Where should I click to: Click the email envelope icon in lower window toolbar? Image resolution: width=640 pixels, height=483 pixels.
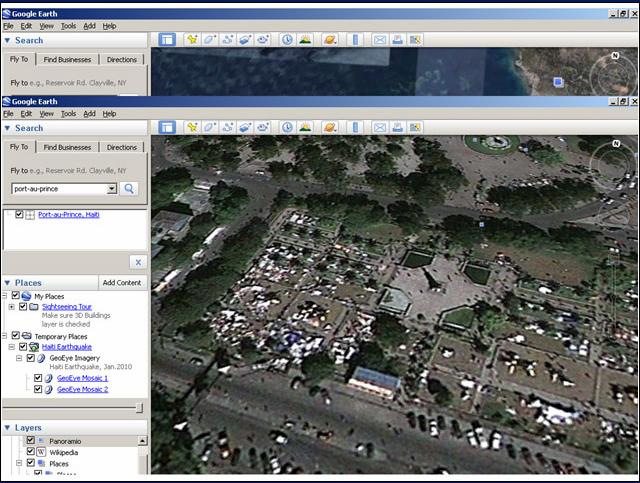[x=380, y=127]
